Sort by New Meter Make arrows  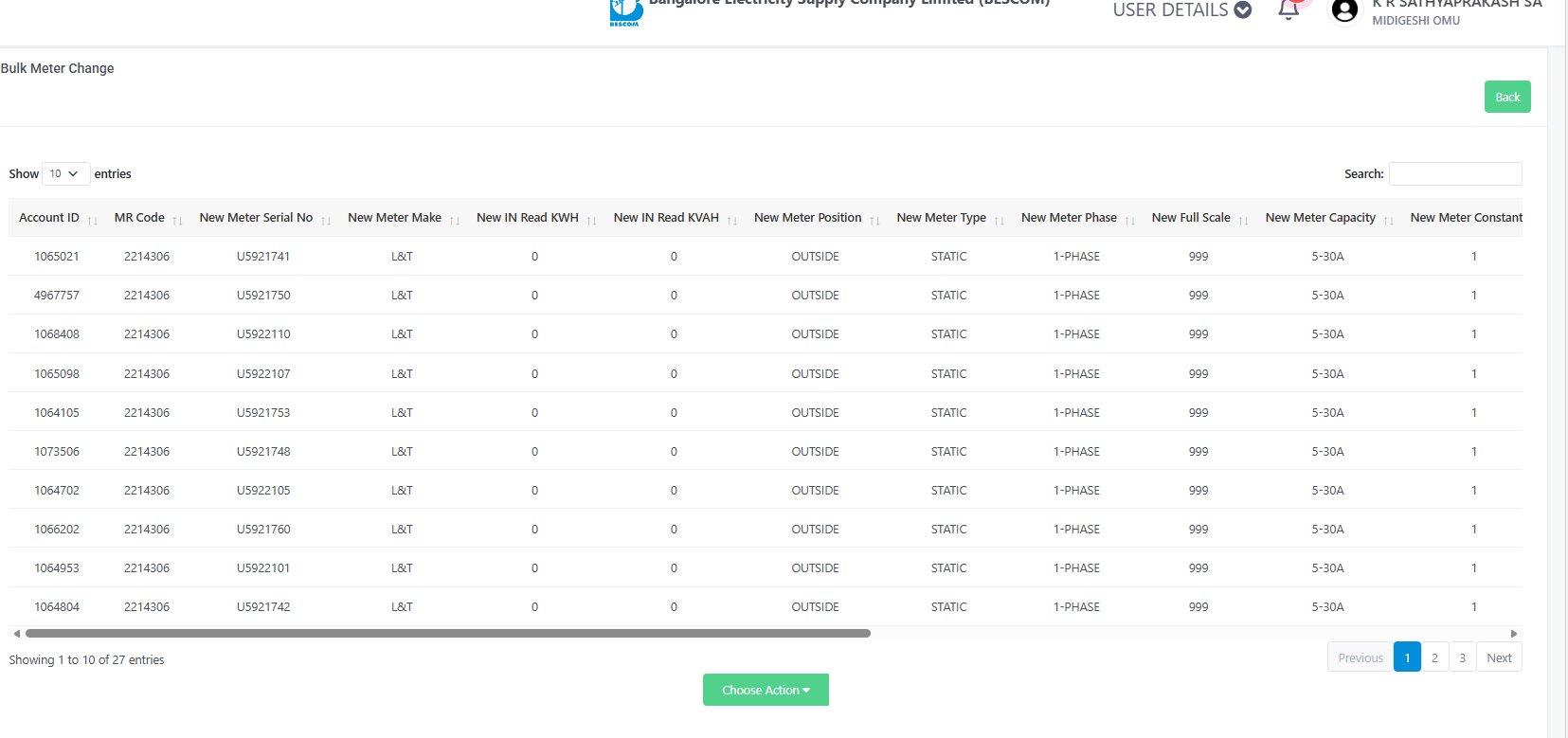point(455,220)
